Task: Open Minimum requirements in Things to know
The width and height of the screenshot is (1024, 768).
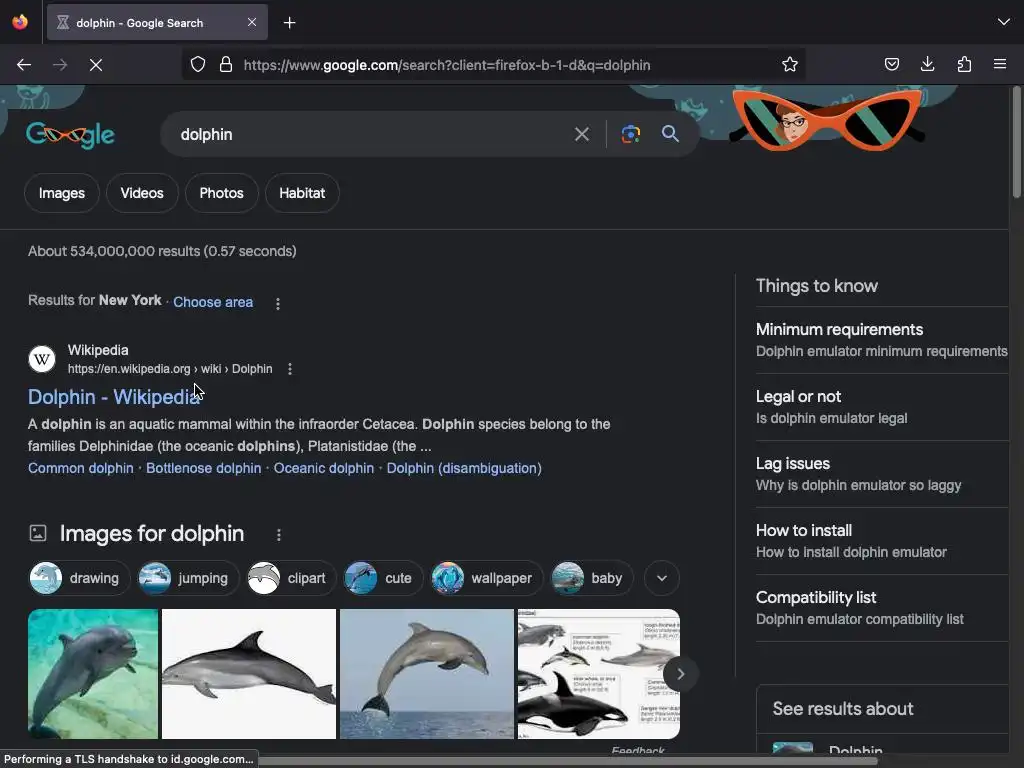Action: [x=882, y=340]
